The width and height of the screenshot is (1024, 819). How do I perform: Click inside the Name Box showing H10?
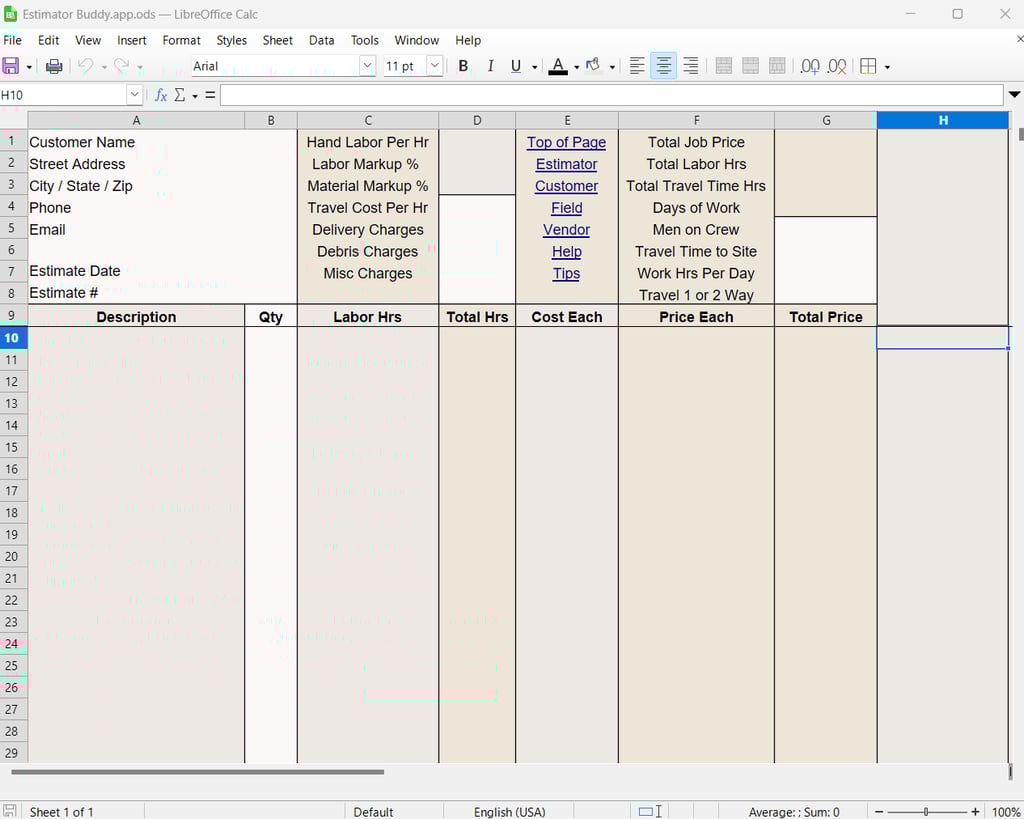(60, 94)
